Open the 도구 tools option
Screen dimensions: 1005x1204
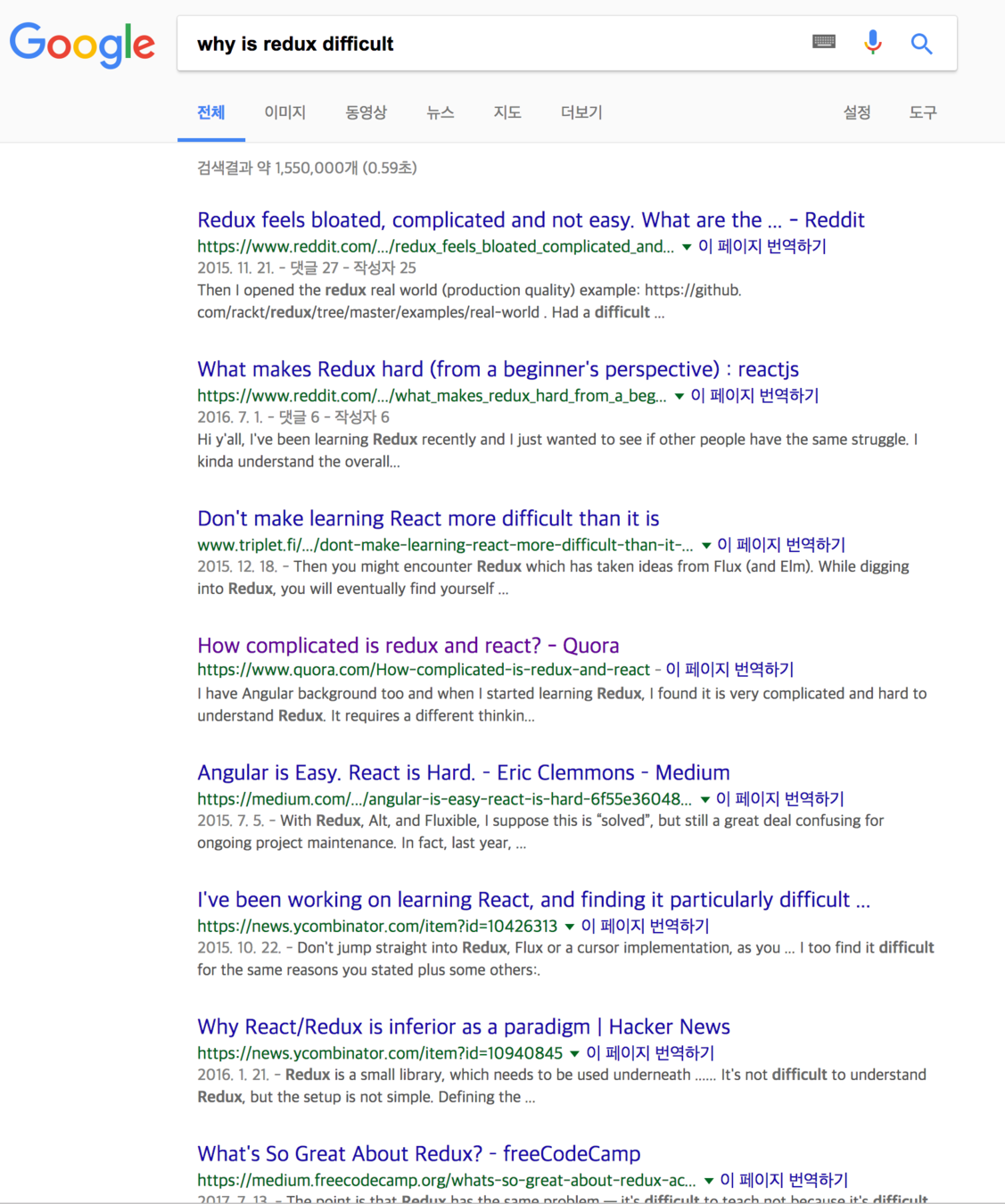tap(923, 112)
